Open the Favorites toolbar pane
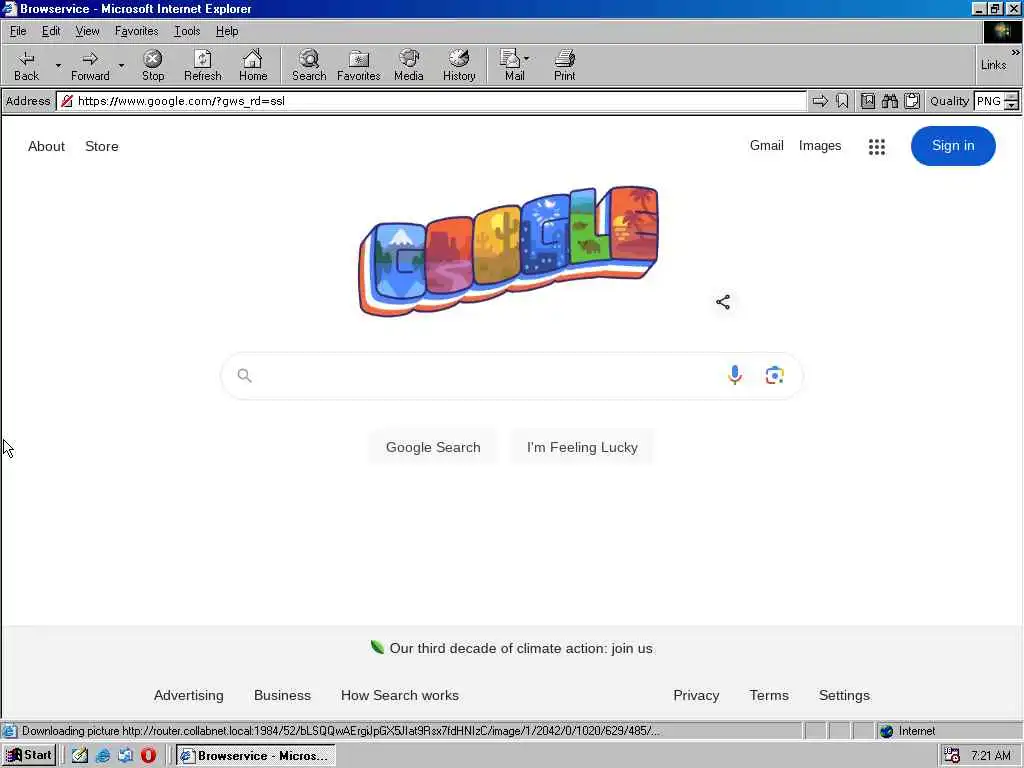Screen dimensions: 1024x768 tap(359, 65)
